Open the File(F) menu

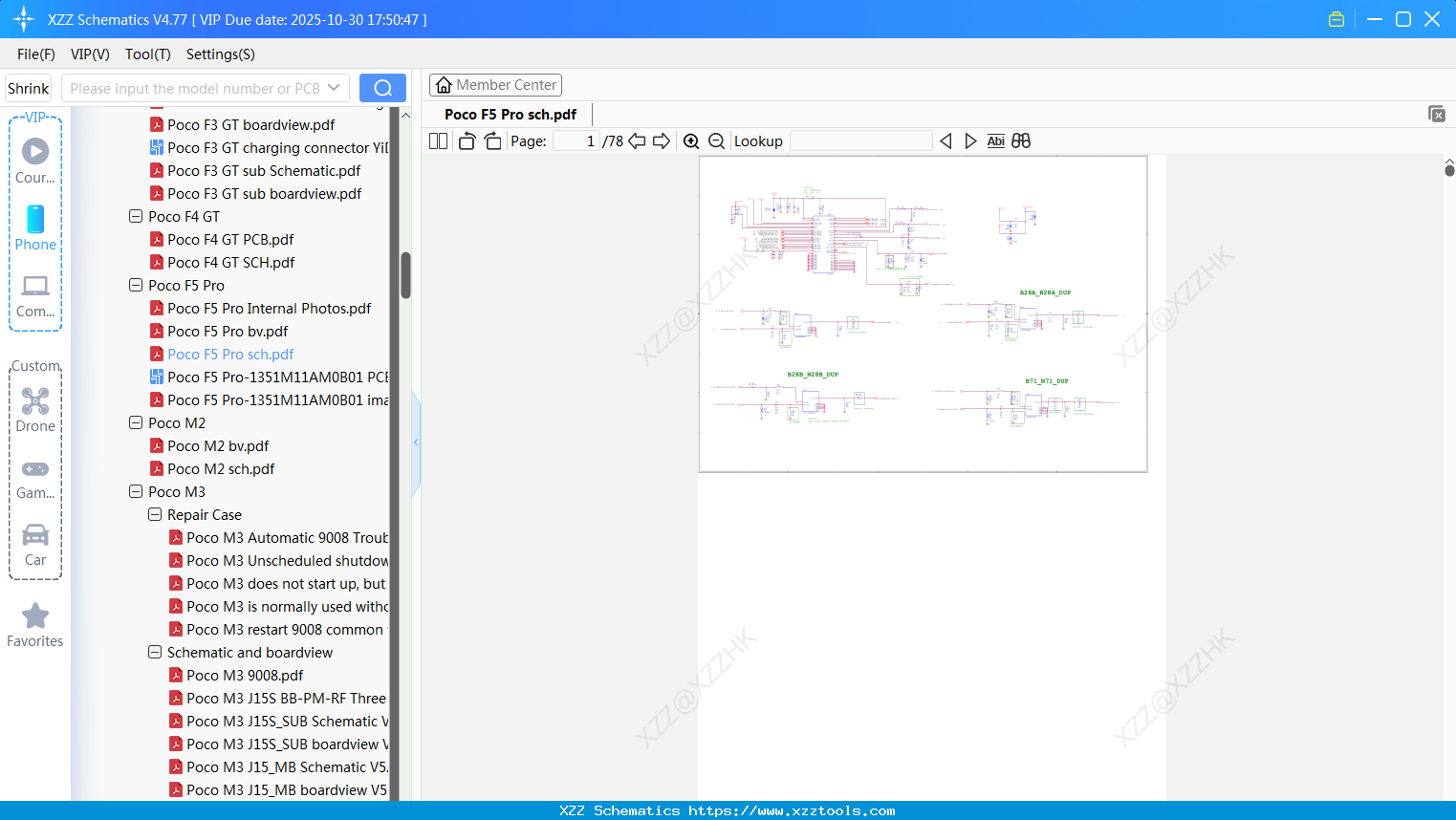coord(36,54)
